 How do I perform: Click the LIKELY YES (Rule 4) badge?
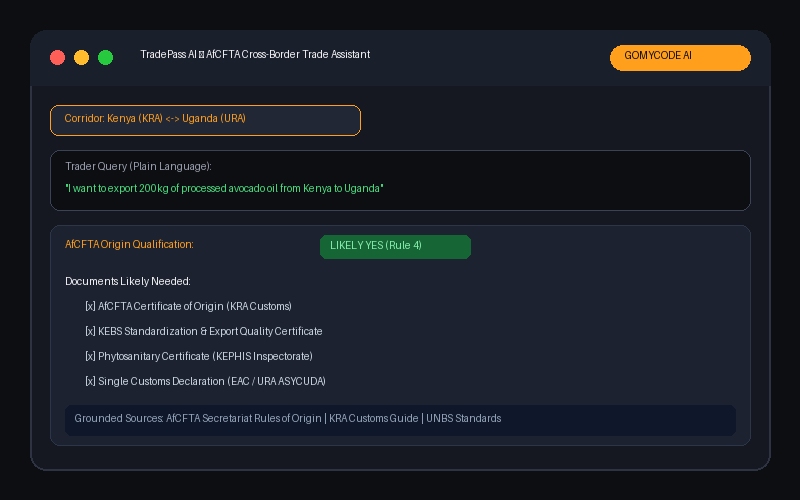point(395,246)
